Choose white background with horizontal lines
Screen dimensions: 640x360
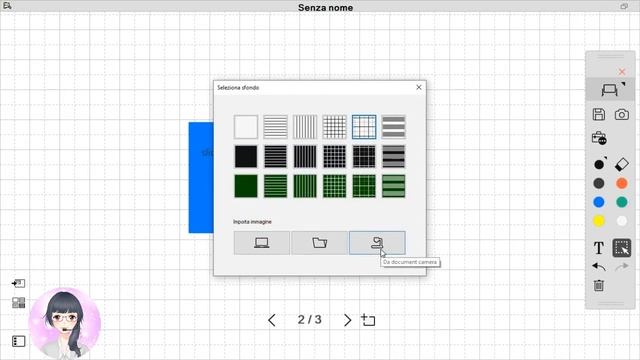(x=276, y=127)
